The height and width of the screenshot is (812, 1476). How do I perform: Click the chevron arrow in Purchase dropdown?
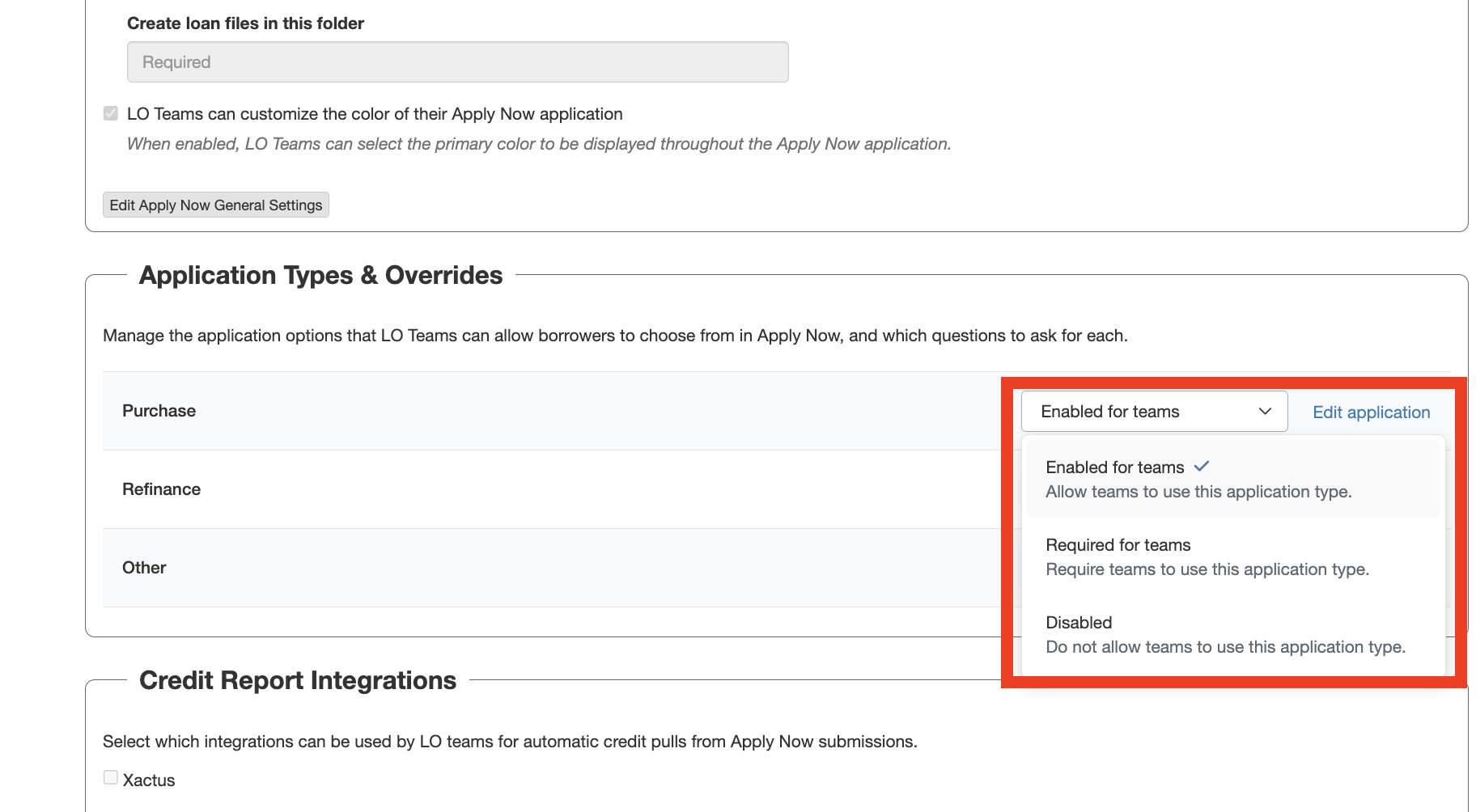[x=1265, y=412]
